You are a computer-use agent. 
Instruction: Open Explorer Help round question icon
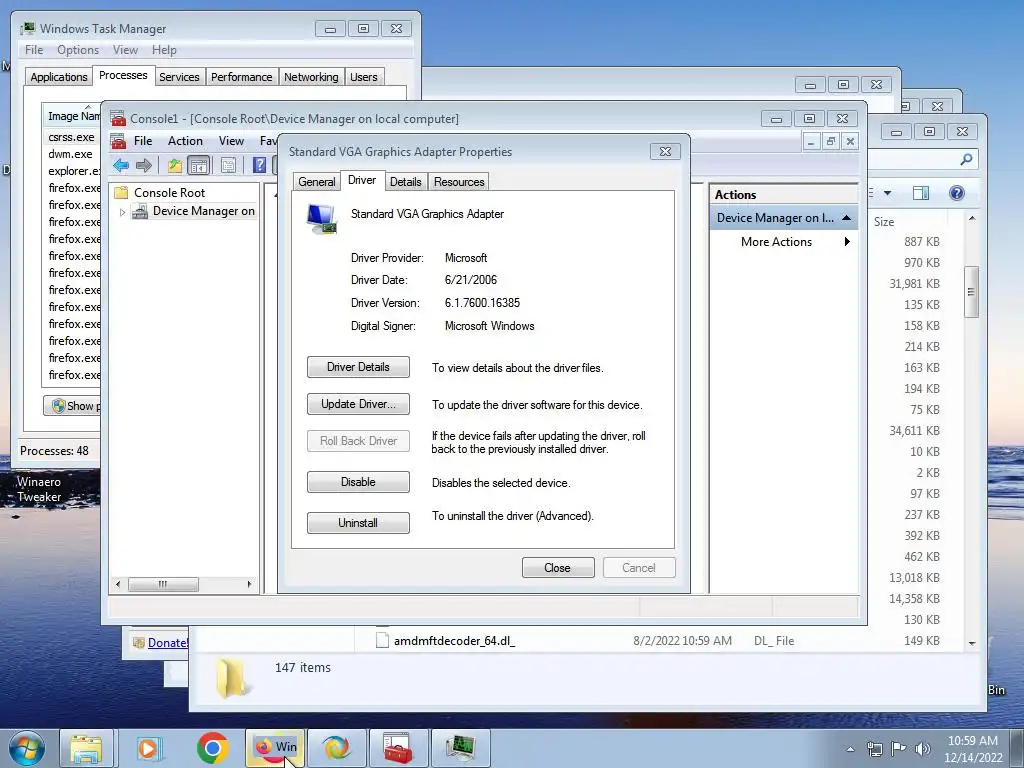coord(957,193)
